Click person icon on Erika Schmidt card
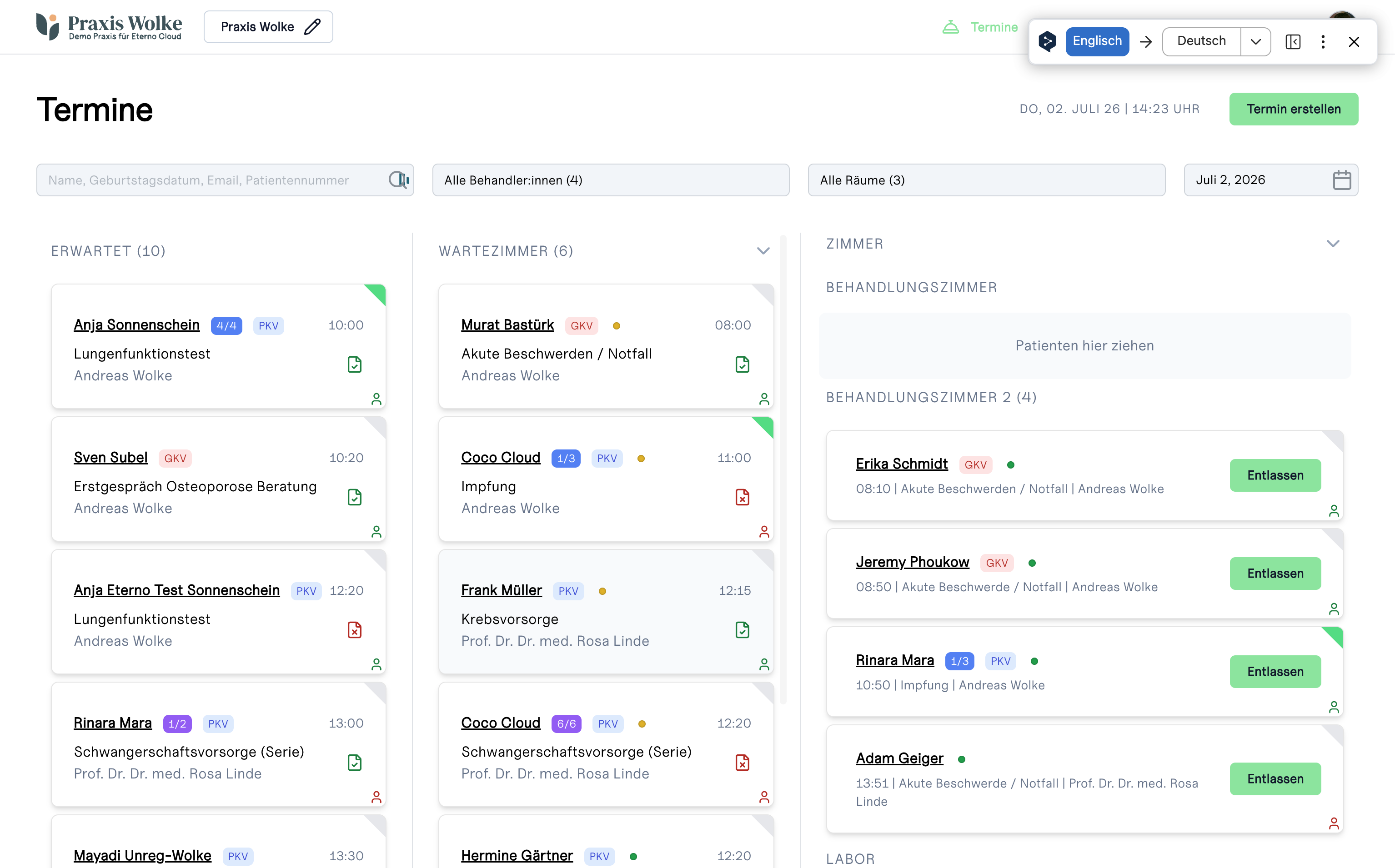This screenshot has width=1395, height=868. tap(1334, 510)
